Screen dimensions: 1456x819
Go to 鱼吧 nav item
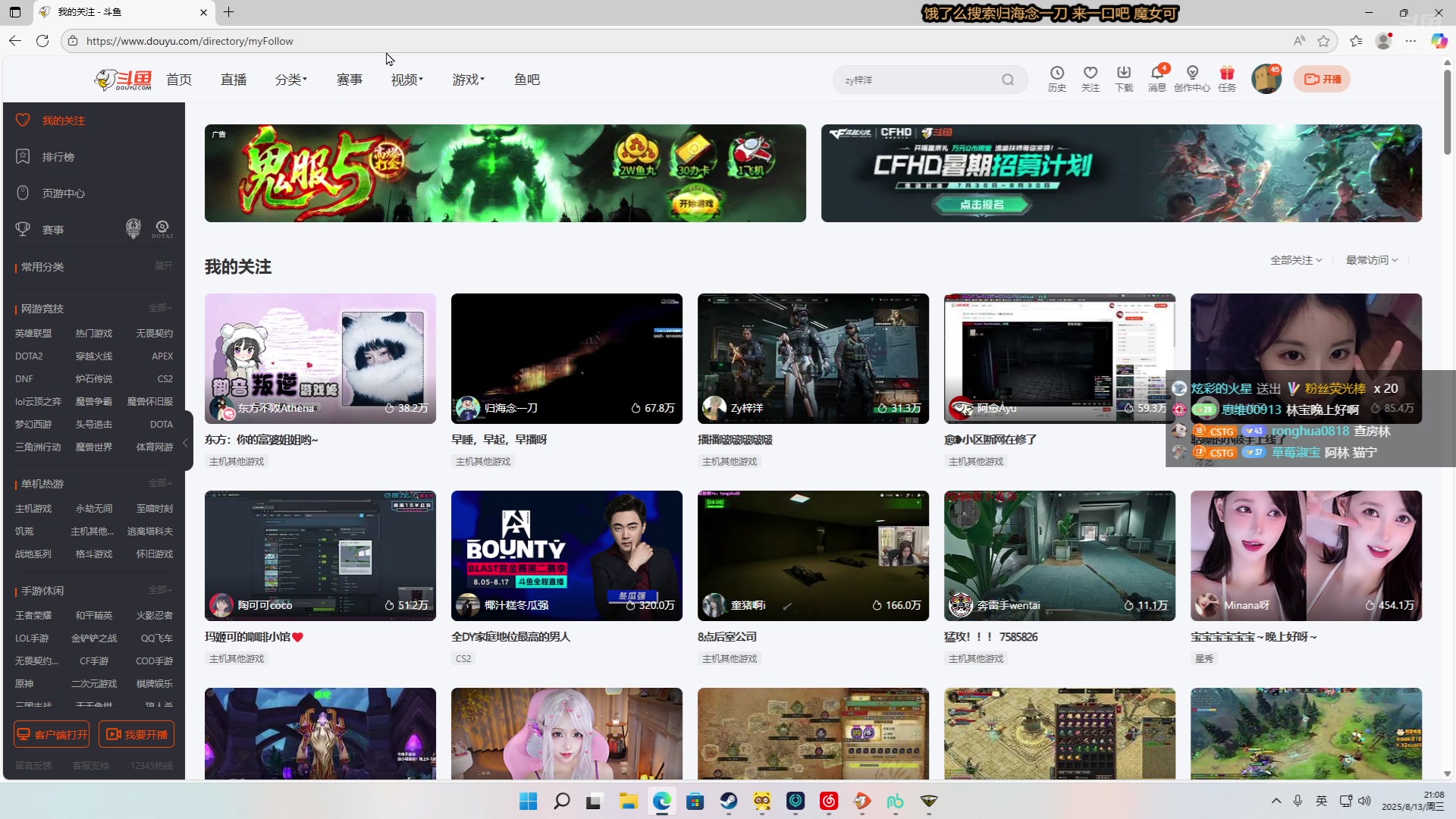[527, 80]
